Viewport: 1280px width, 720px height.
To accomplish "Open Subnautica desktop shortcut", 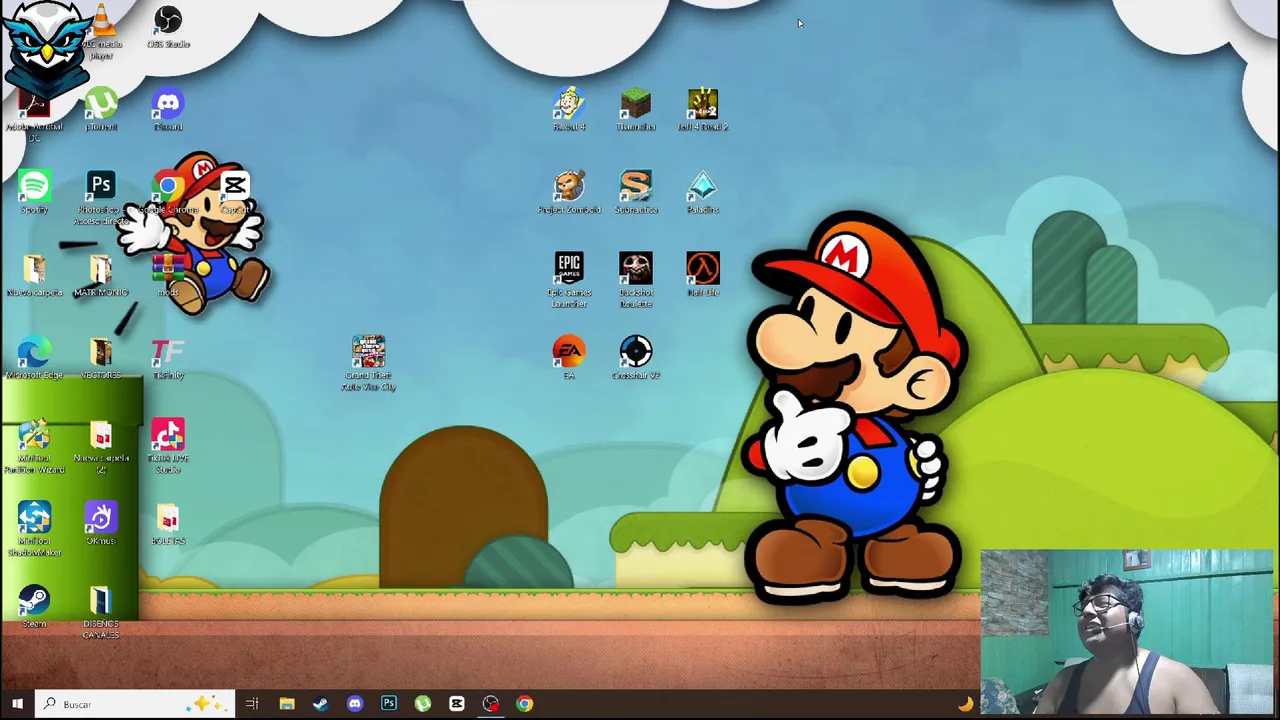I will [636, 187].
